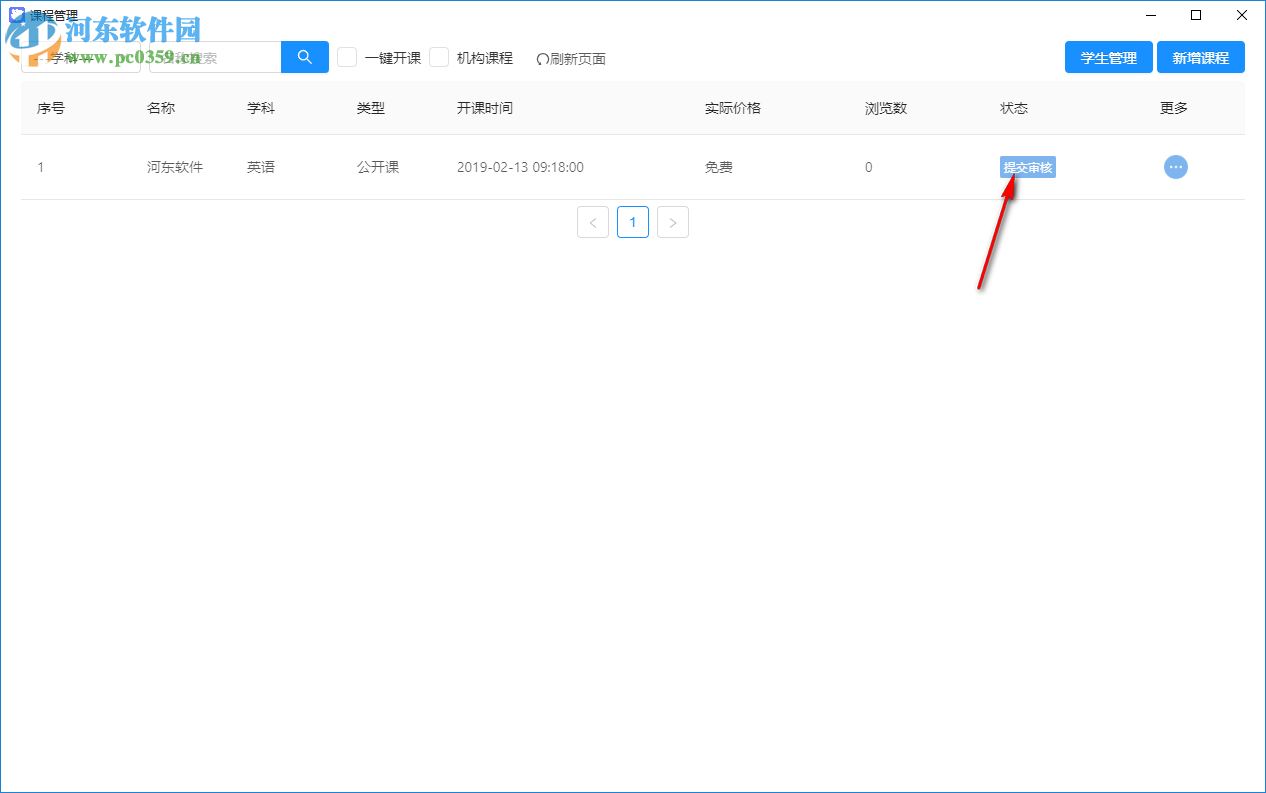Submit course for review via 提交审核
The image size is (1266, 793).
click(1028, 167)
